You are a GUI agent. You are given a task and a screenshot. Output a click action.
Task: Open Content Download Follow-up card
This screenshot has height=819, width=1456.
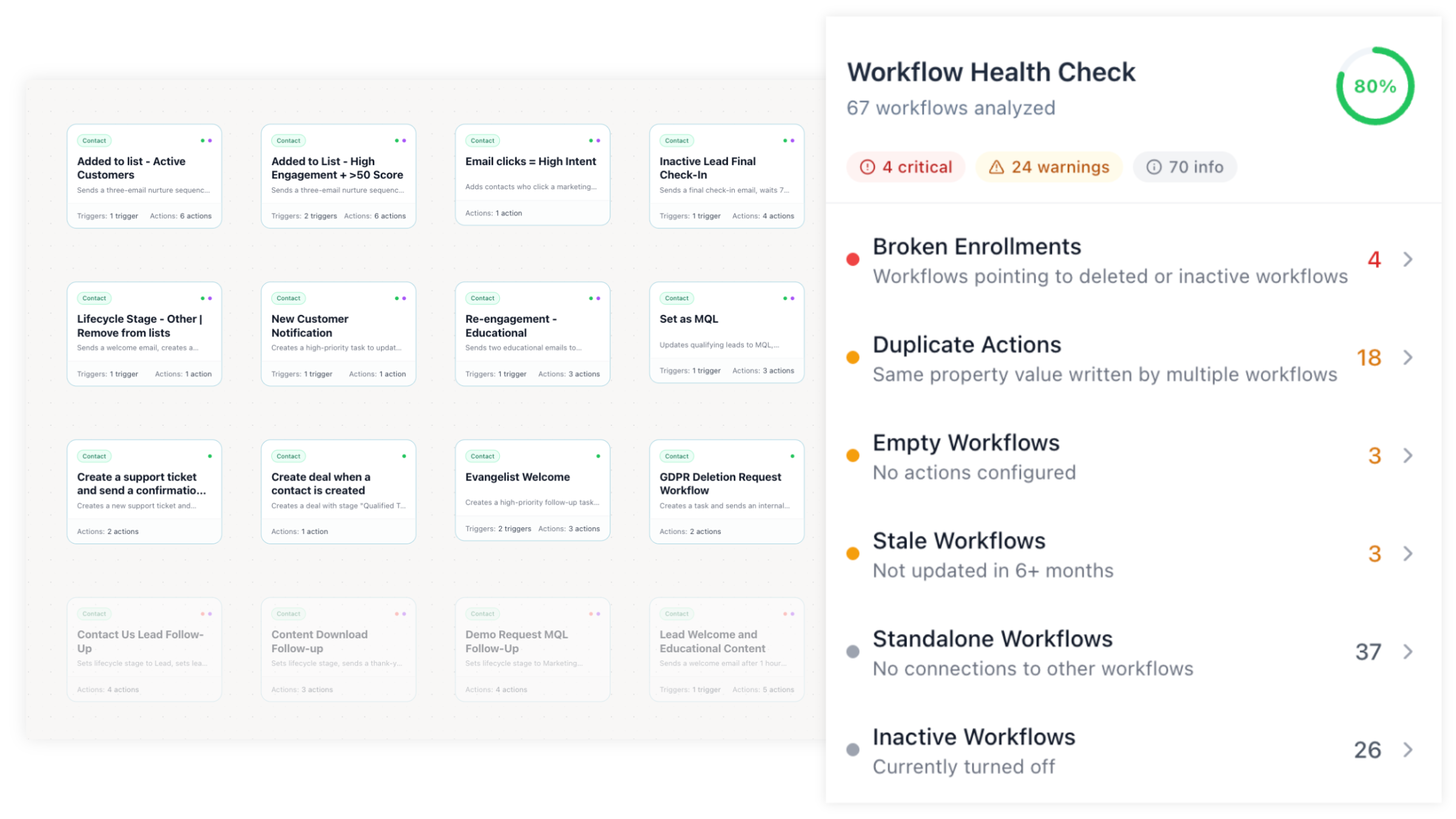coord(339,650)
